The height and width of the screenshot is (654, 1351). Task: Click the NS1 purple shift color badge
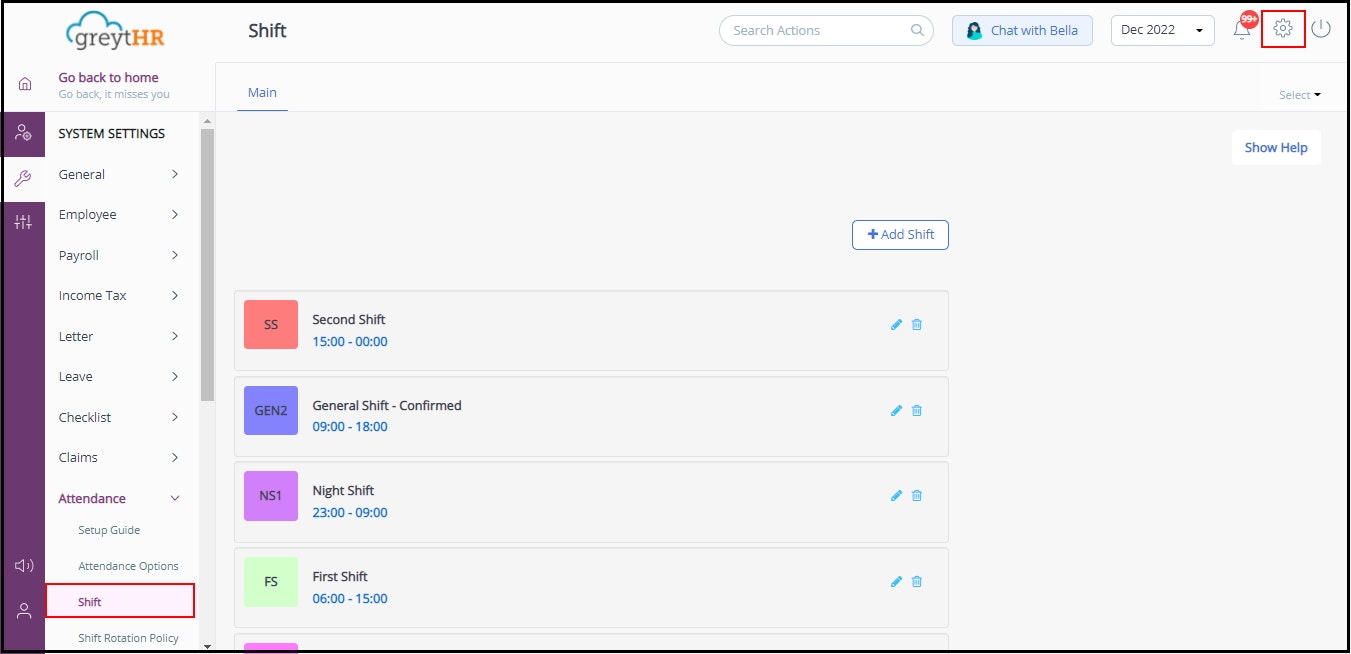[271, 496]
